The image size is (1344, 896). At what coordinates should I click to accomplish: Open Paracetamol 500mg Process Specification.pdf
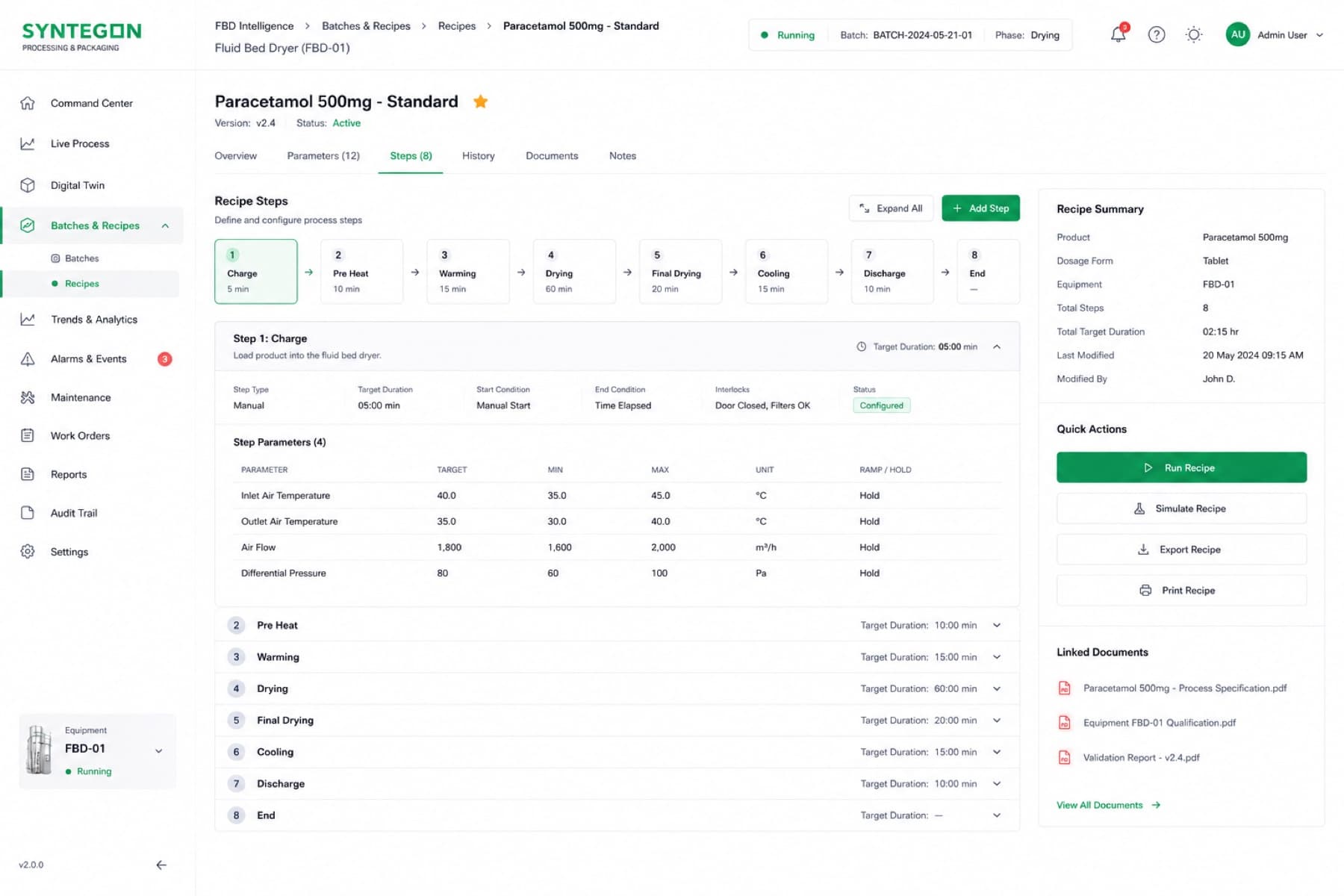(1185, 688)
